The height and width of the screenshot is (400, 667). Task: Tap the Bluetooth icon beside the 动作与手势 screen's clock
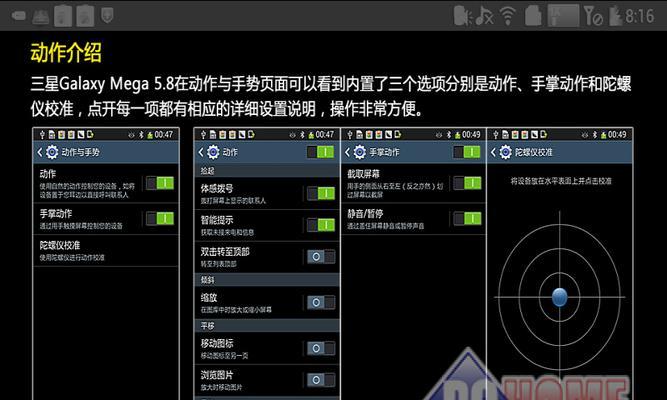pos(141,135)
